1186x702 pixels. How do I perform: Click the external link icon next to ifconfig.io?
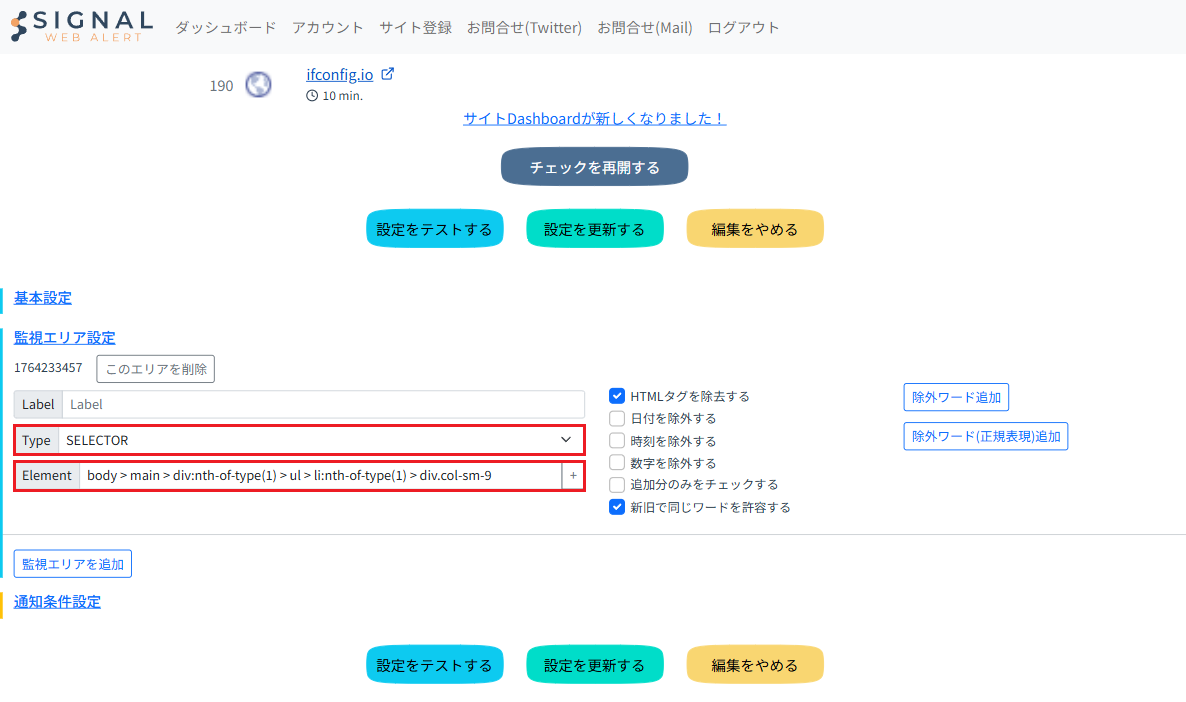pos(388,74)
